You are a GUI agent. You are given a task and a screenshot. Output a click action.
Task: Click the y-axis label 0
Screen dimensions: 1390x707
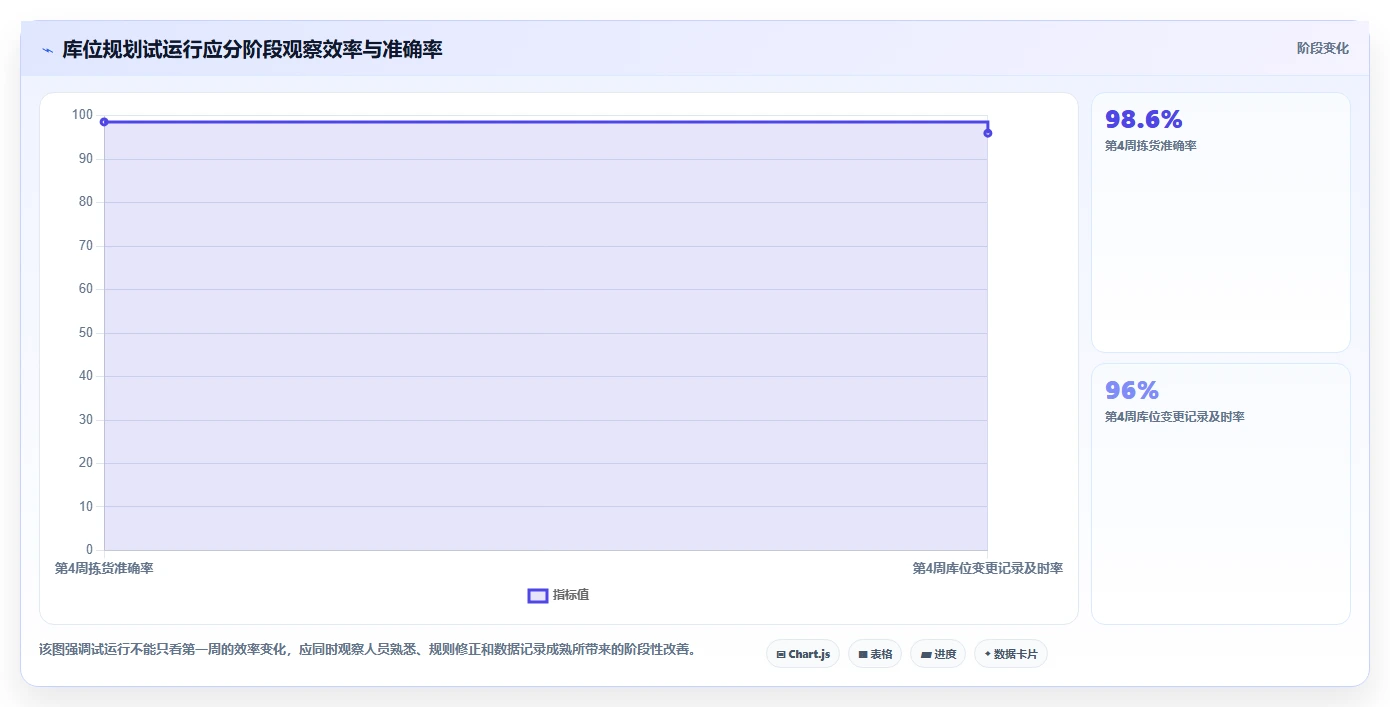point(89,550)
